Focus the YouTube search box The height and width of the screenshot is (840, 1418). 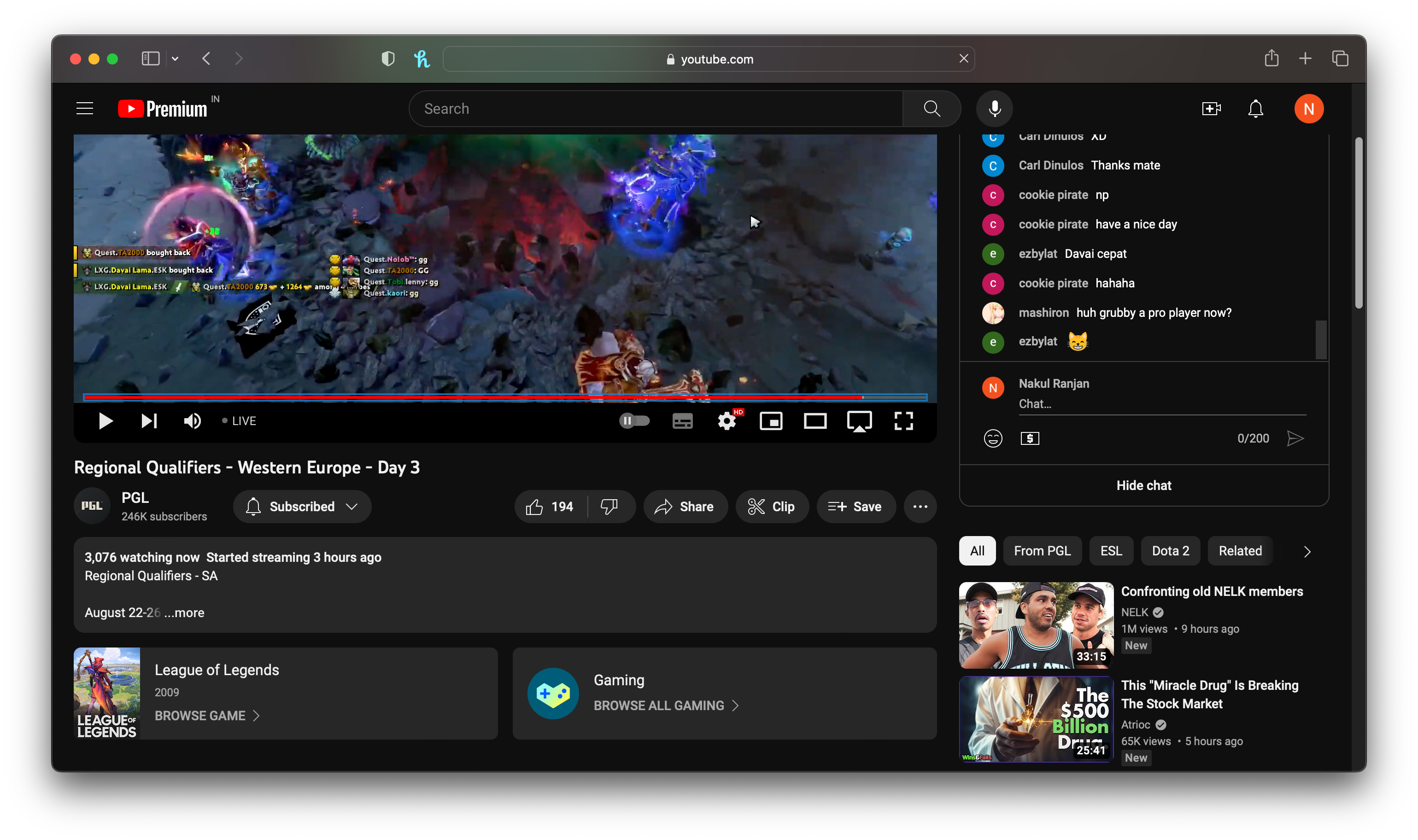(656, 109)
